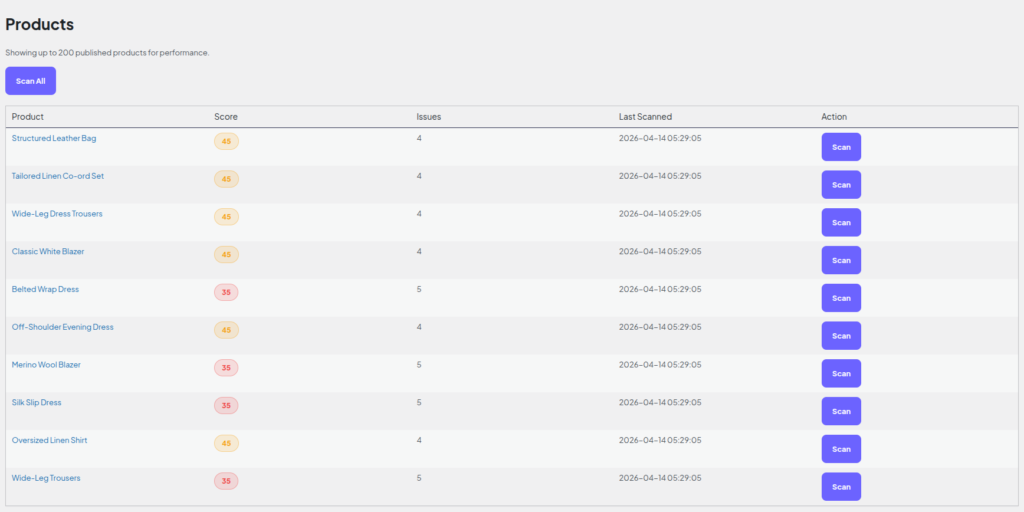
Task: Click the Score column header
Action: [226, 117]
